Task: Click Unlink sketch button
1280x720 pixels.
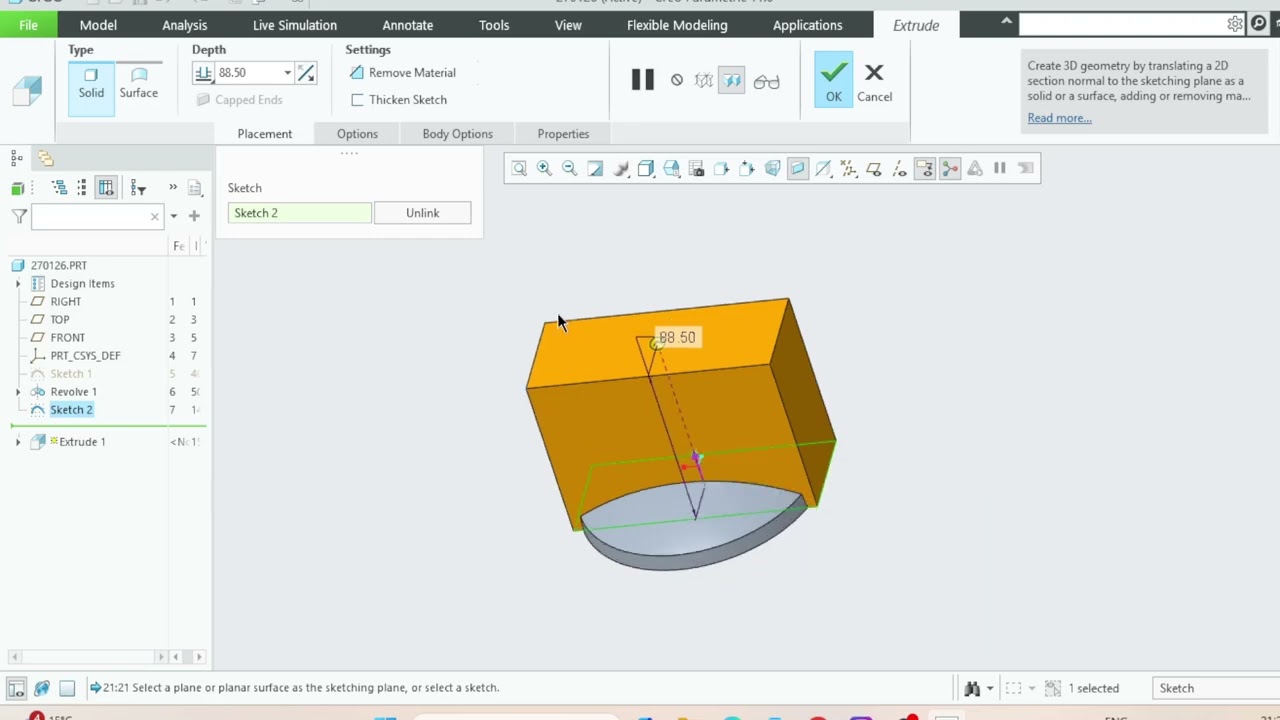Action: pyautogui.click(x=422, y=213)
